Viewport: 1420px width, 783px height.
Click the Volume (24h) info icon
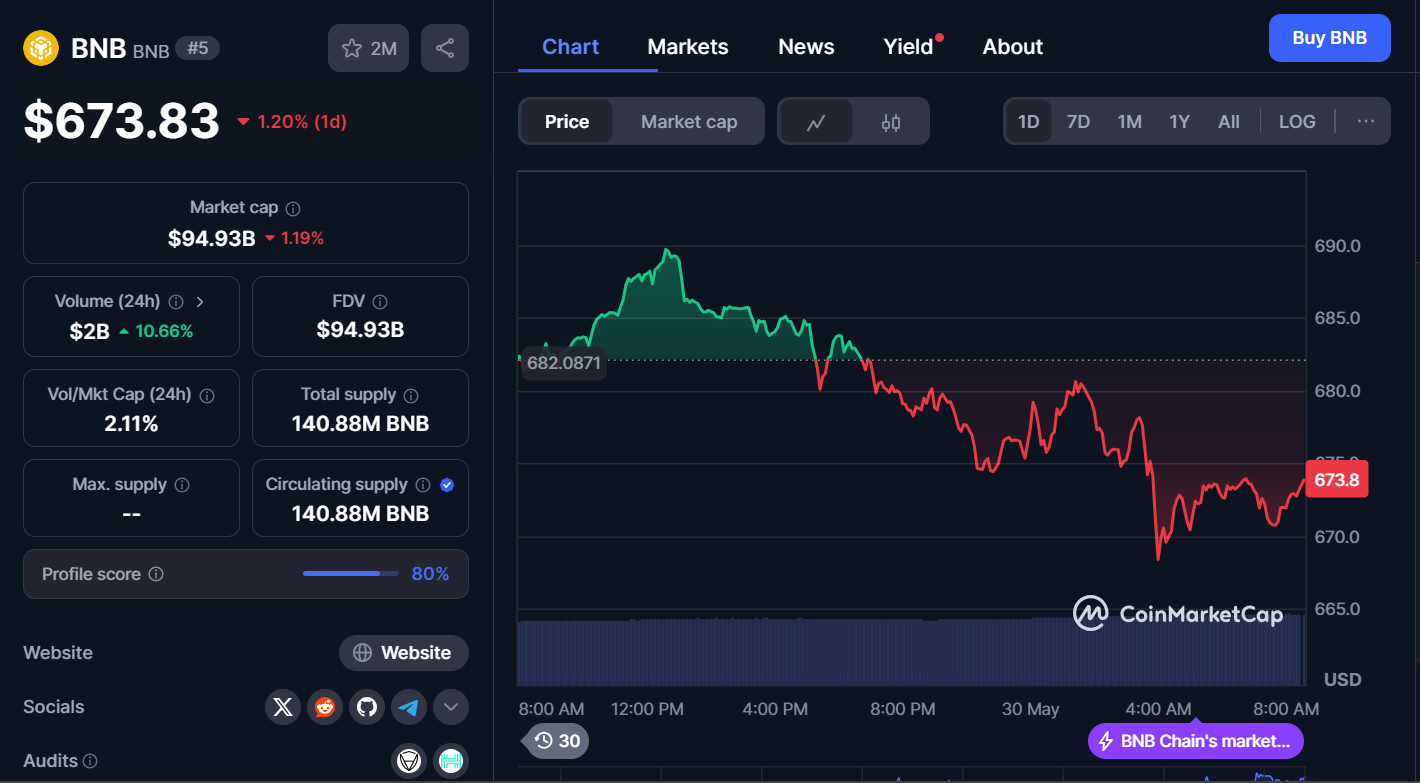click(176, 301)
